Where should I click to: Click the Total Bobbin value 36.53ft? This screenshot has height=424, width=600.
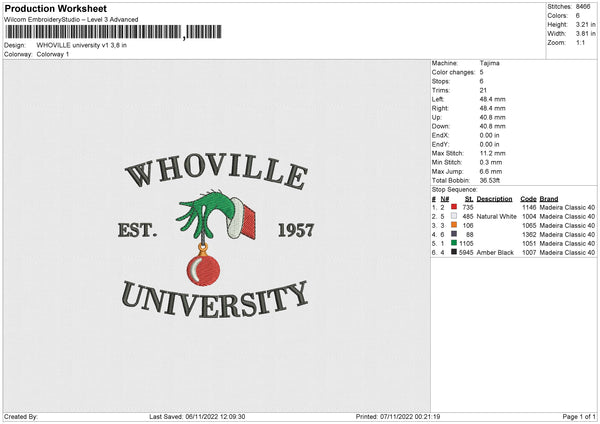click(x=490, y=180)
